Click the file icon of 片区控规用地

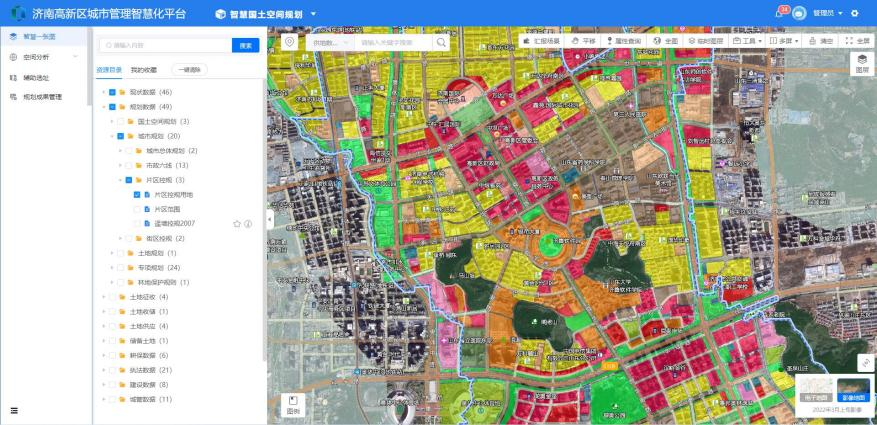click(148, 195)
